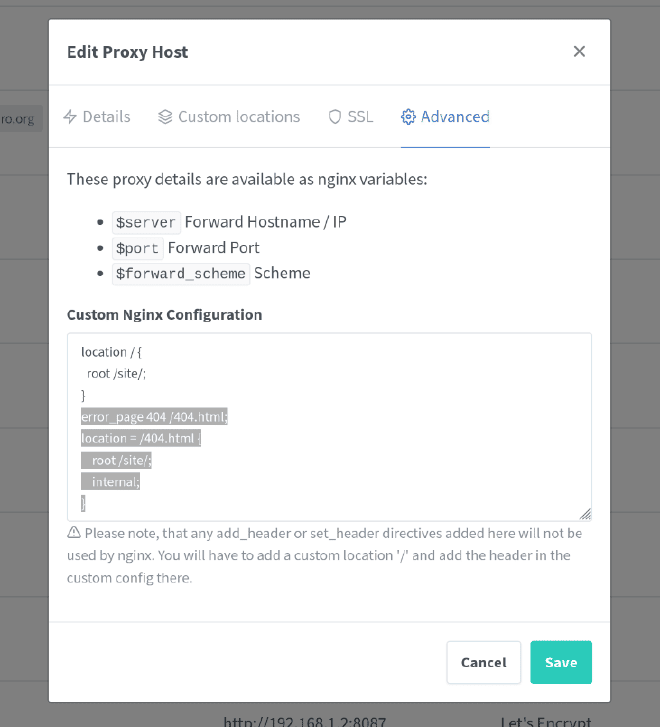The height and width of the screenshot is (727, 660).
Task: Click the $server variable code label
Action: tap(146, 223)
